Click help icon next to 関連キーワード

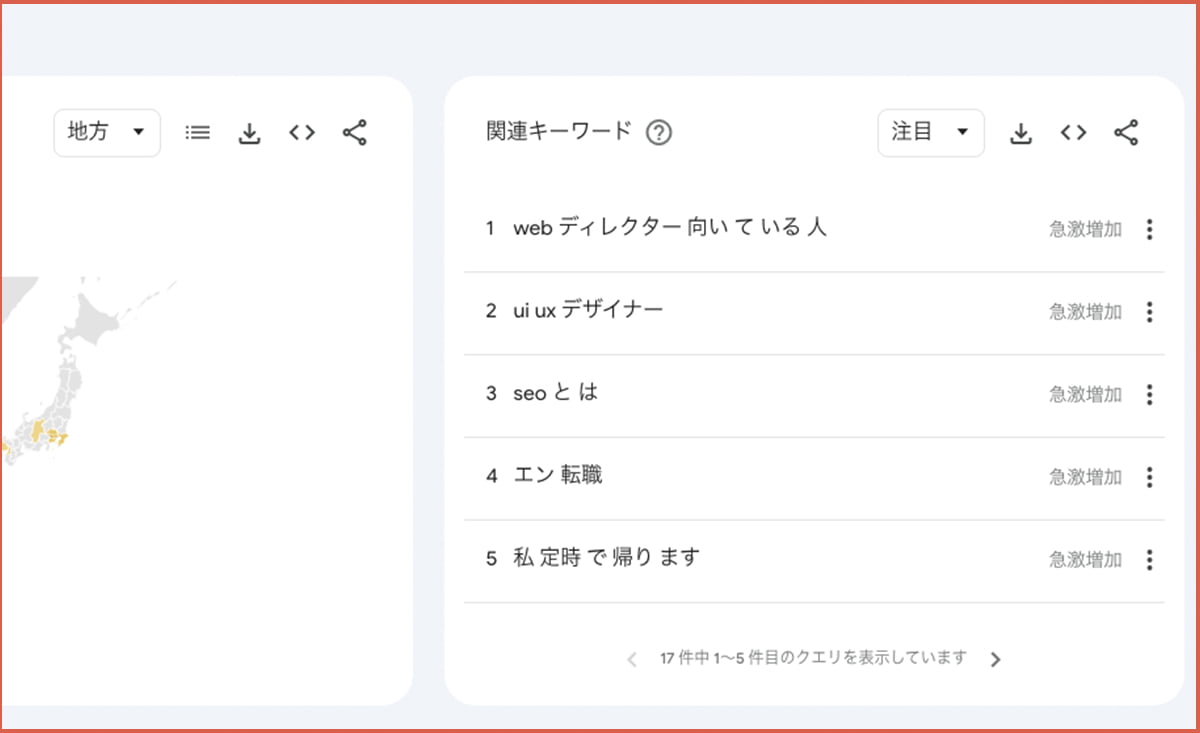pyautogui.click(x=658, y=132)
